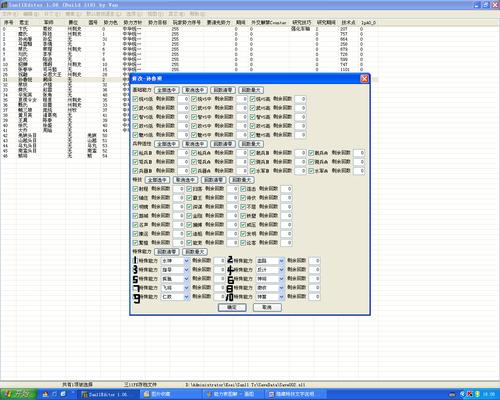500x400 pixels.
Task: Toggle the 繁殖 skill checkbox
Action: (135, 243)
